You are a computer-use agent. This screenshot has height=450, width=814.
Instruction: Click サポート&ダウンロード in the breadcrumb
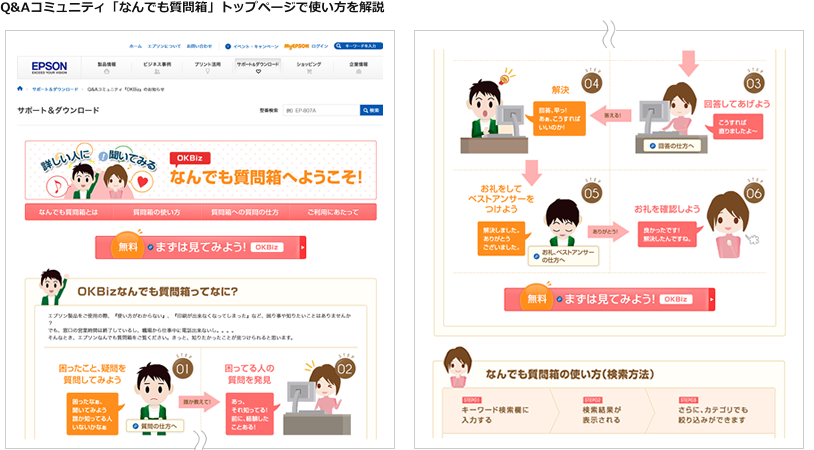click(x=55, y=89)
